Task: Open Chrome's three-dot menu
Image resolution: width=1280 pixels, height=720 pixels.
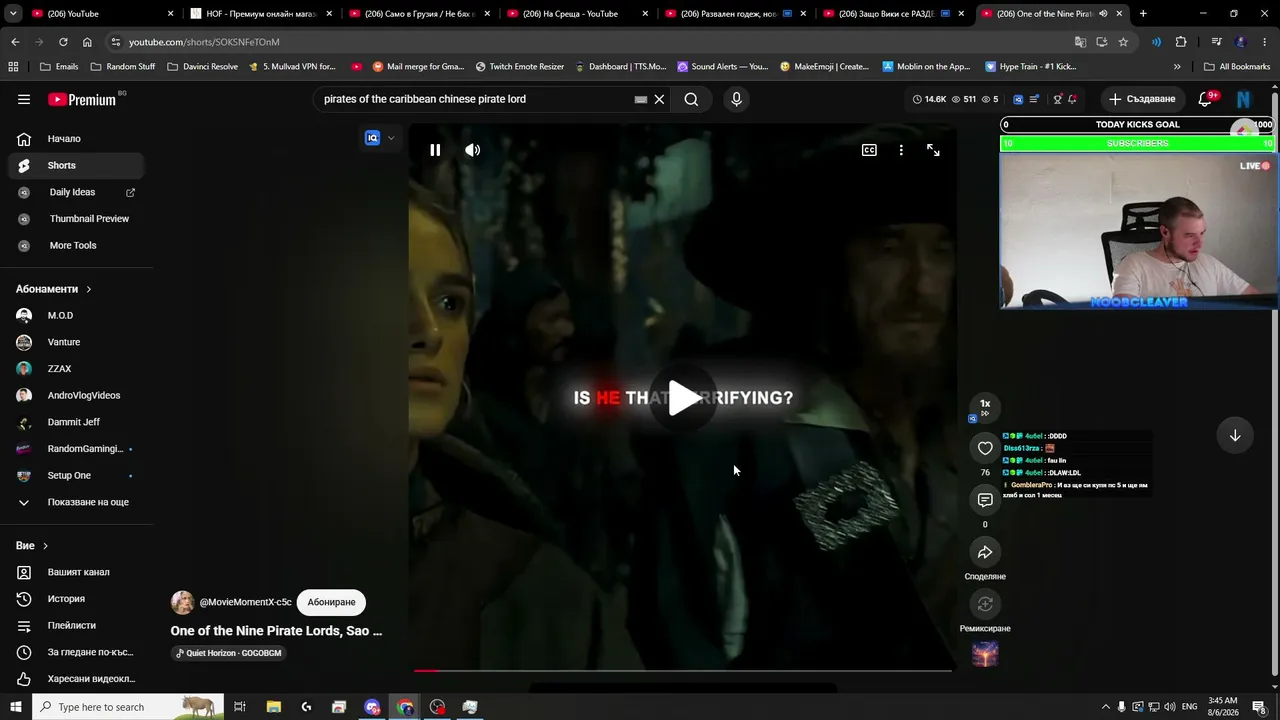Action: tap(1265, 42)
